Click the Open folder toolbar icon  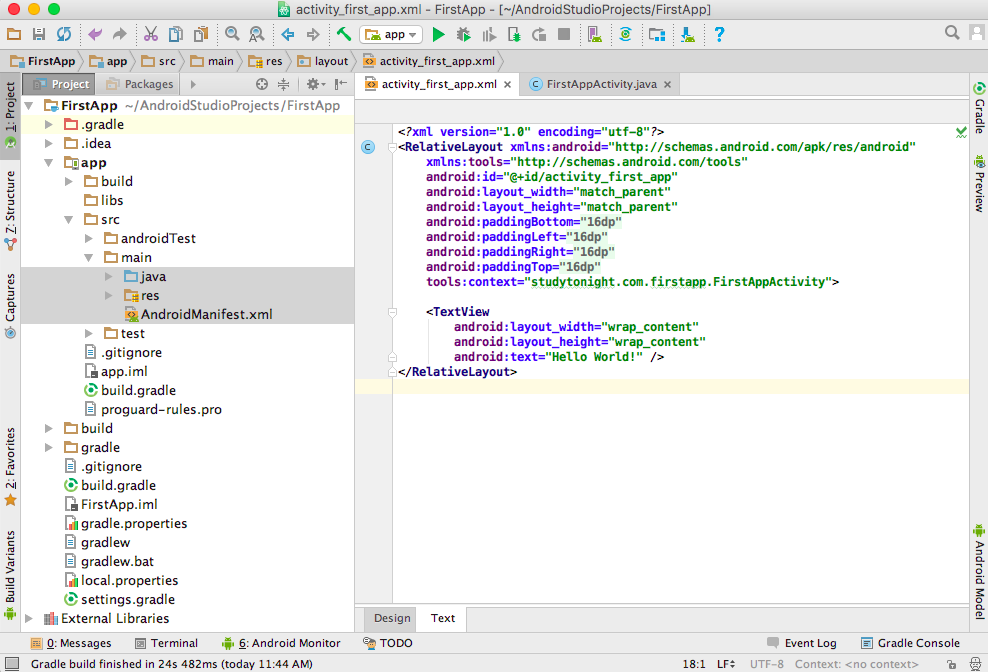click(x=14, y=34)
